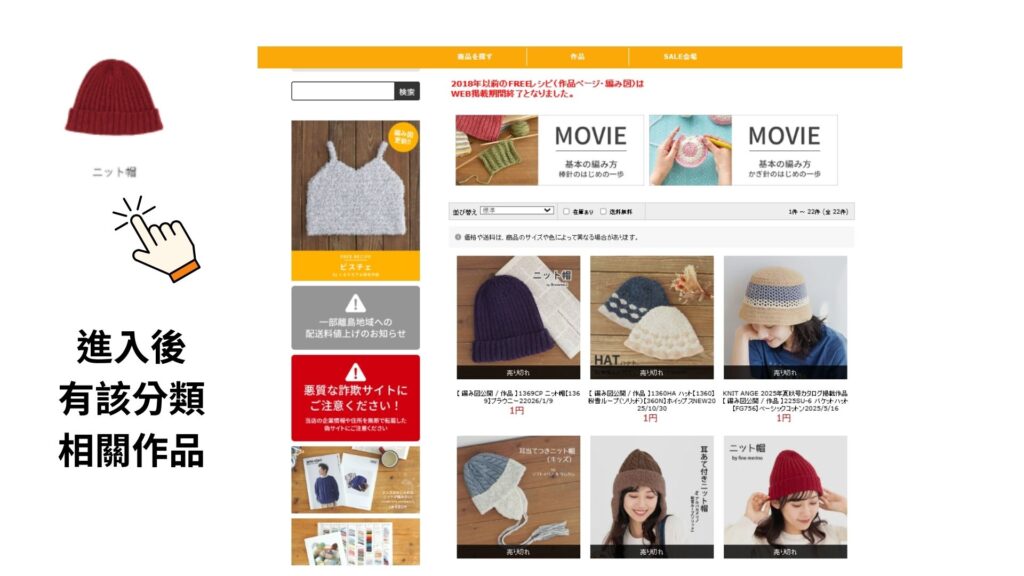Open the 1360HA hat product title link
The image size is (1024, 576).
tap(651, 398)
